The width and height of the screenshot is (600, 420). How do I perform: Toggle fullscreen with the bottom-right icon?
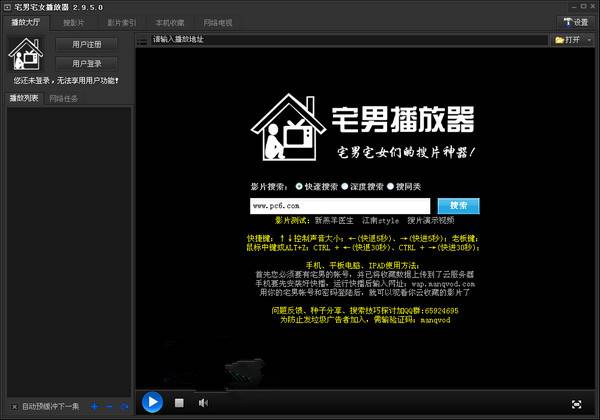pyautogui.click(x=576, y=404)
